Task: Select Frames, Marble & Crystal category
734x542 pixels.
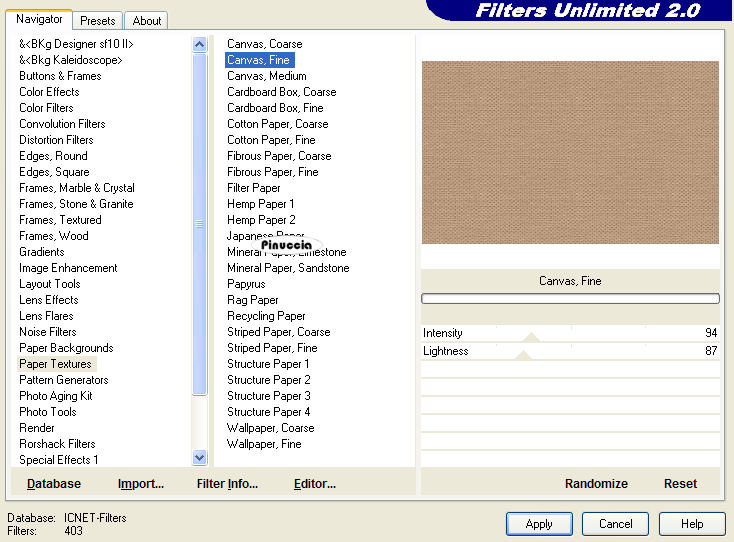Action: 77,188
